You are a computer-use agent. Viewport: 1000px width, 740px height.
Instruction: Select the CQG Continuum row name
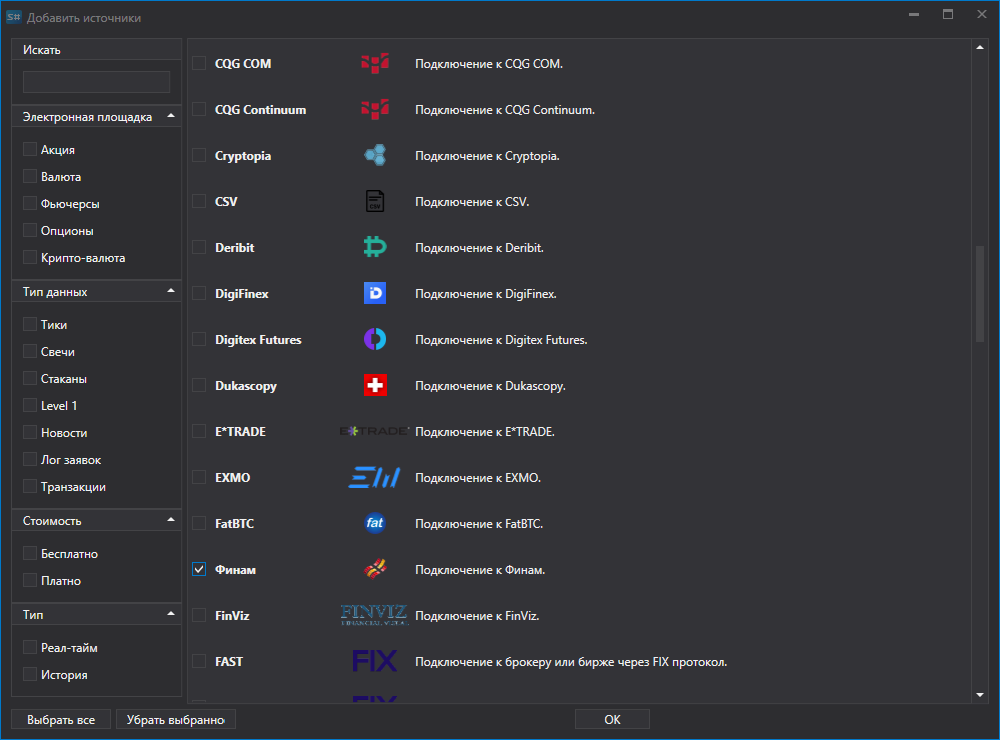point(260,110)
